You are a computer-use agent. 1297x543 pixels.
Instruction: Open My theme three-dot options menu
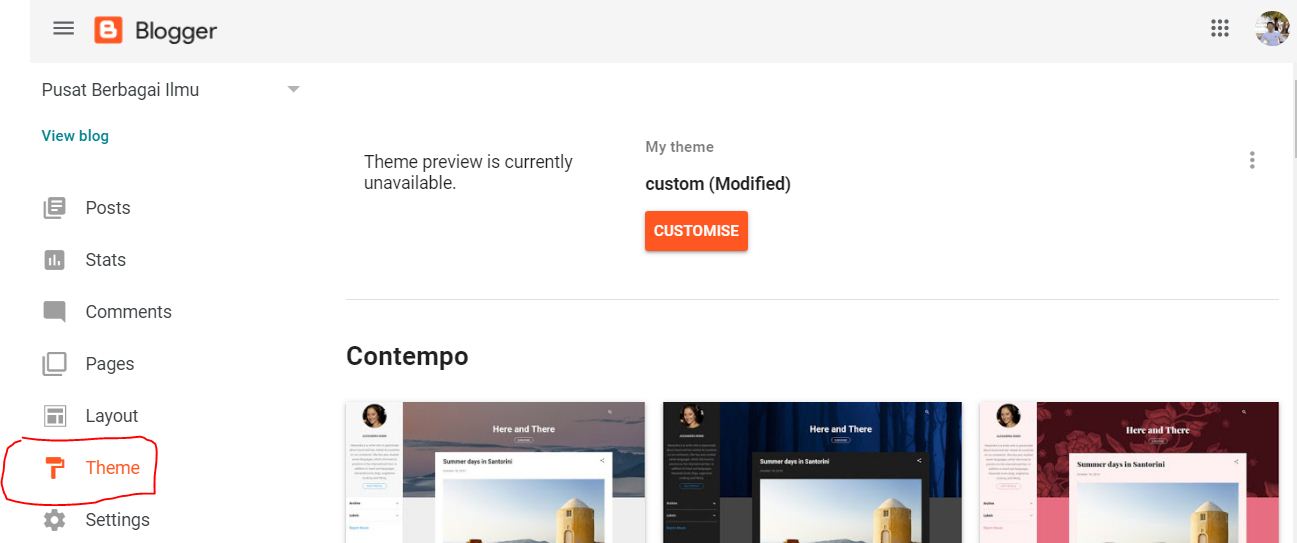point(1251,160)
